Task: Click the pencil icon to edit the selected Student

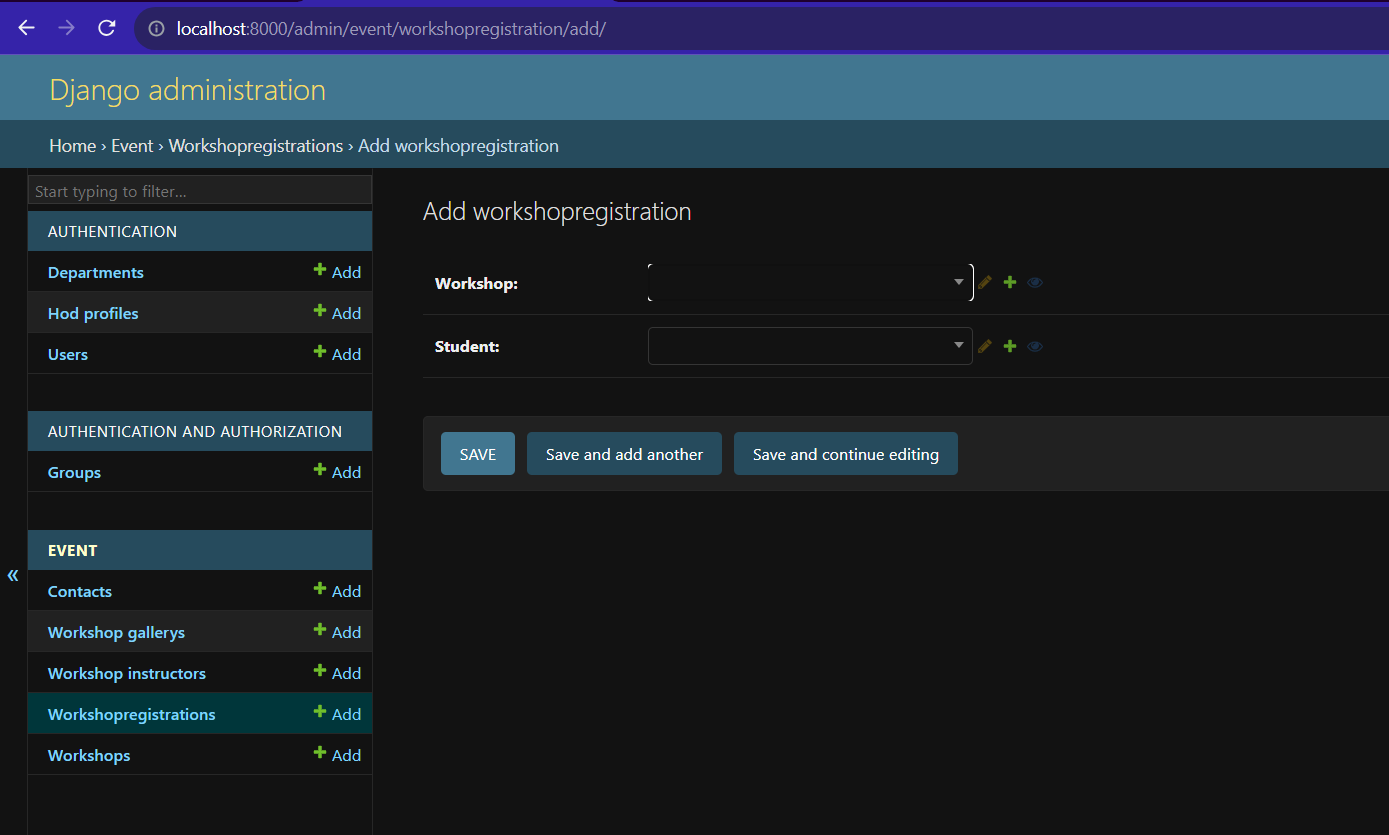Action: [985, 346]
